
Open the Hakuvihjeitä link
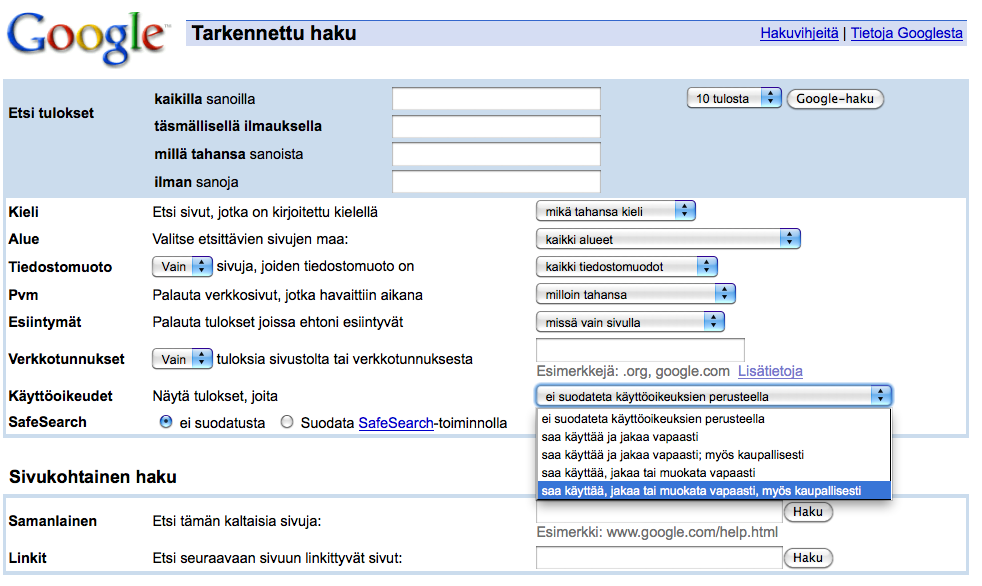(799, 33)
